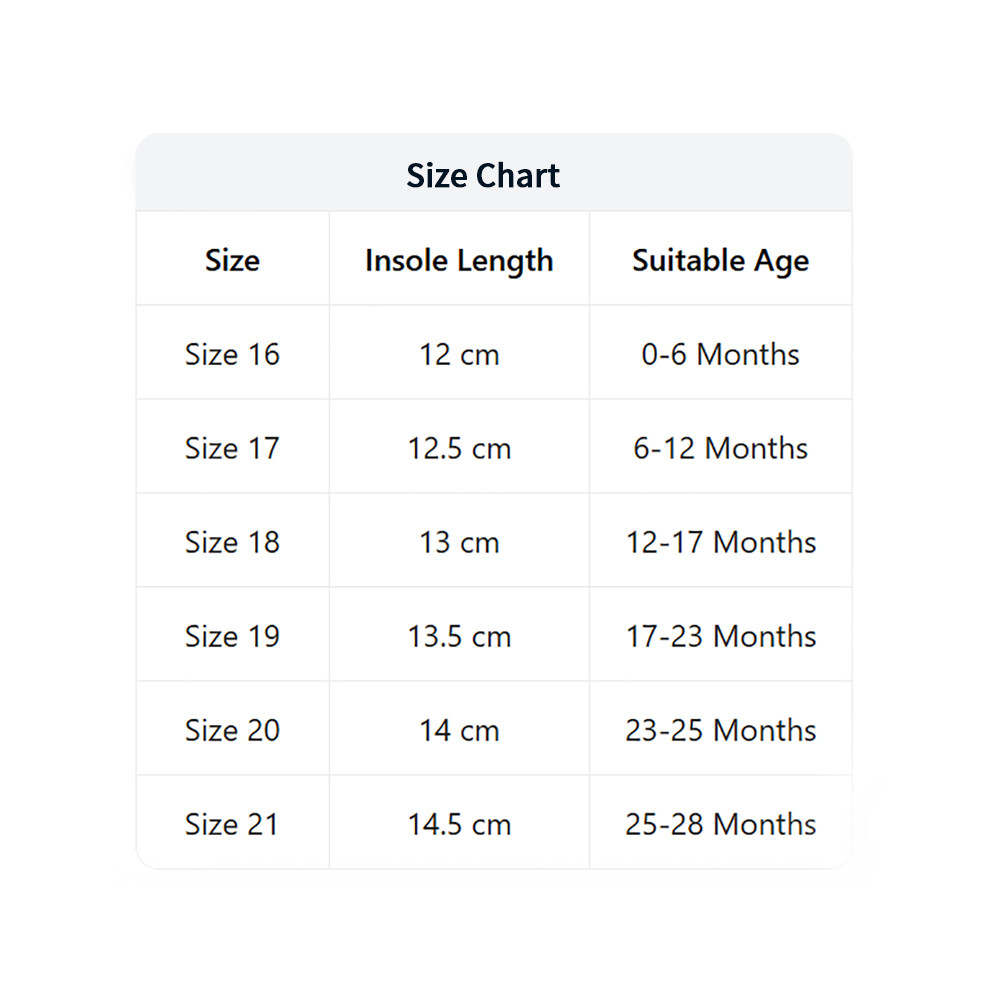
Task: Select the 12.5 cm insole length cell
Action: (459, 447)
